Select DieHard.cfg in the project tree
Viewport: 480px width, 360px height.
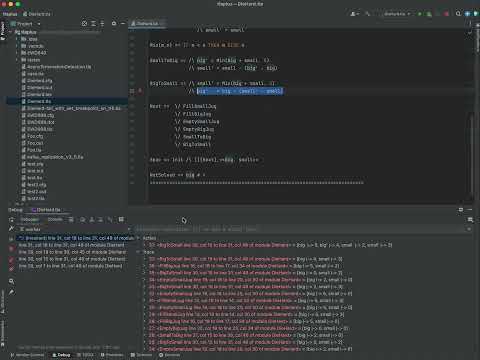(39, 81)
